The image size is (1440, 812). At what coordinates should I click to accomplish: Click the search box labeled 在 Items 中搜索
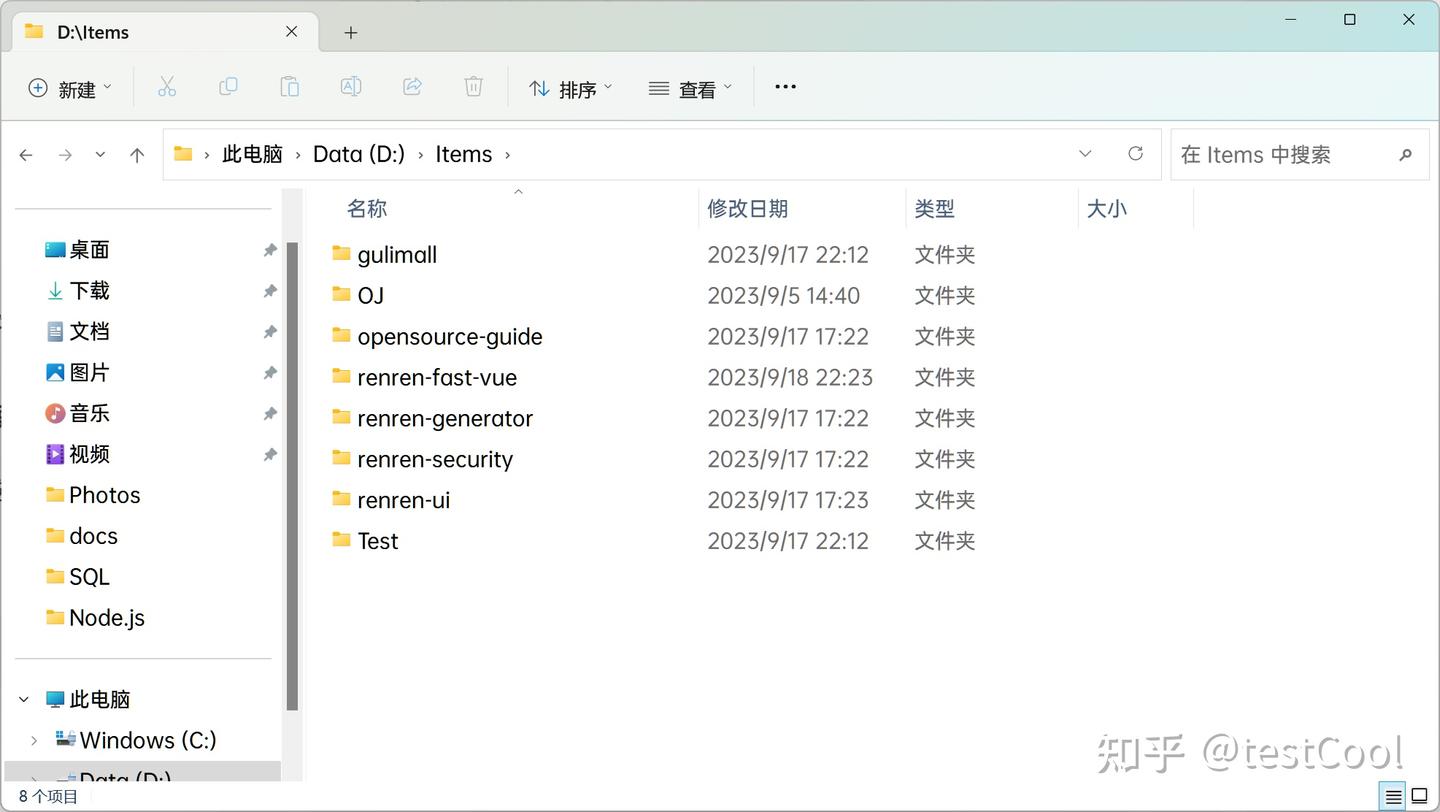[1290, 154]
